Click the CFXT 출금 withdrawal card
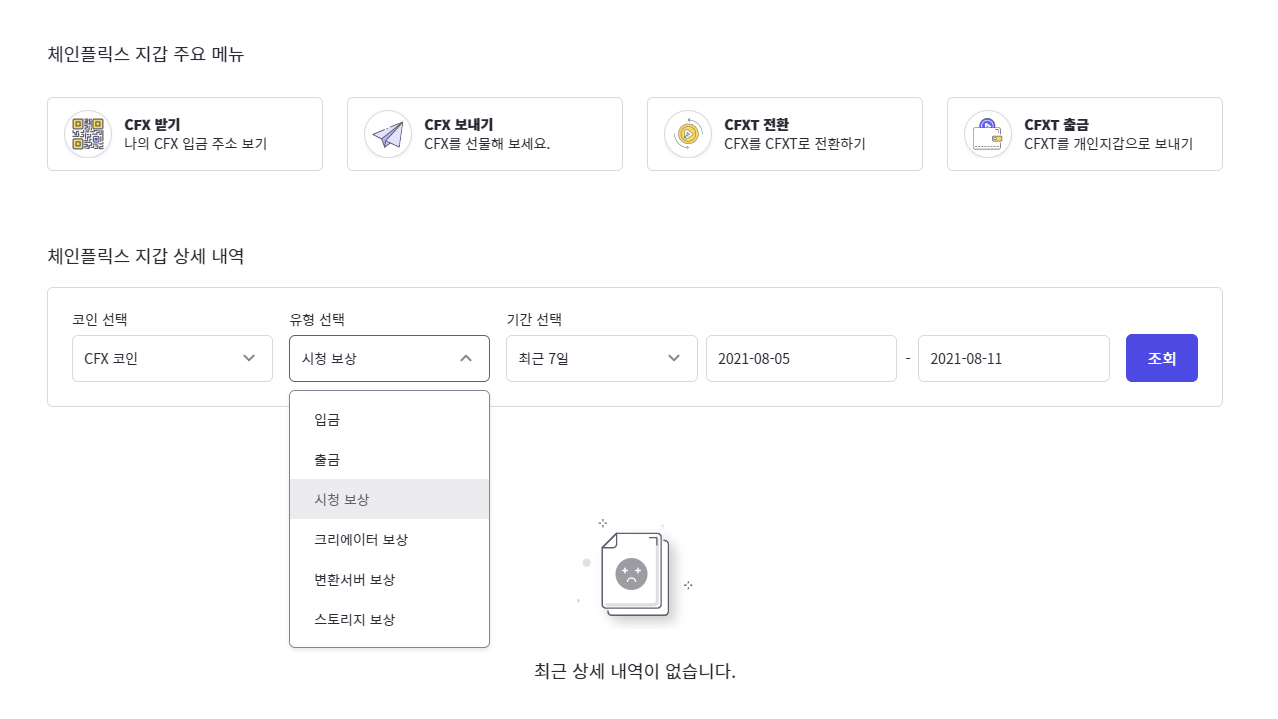1278x719 pixels. pos(1085,134)
